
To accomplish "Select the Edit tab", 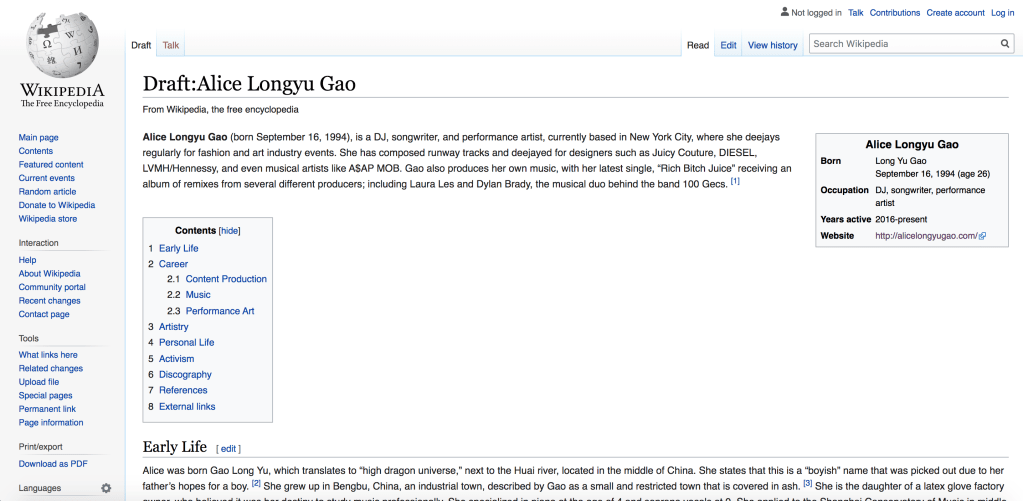I will [x=728, y=45].
